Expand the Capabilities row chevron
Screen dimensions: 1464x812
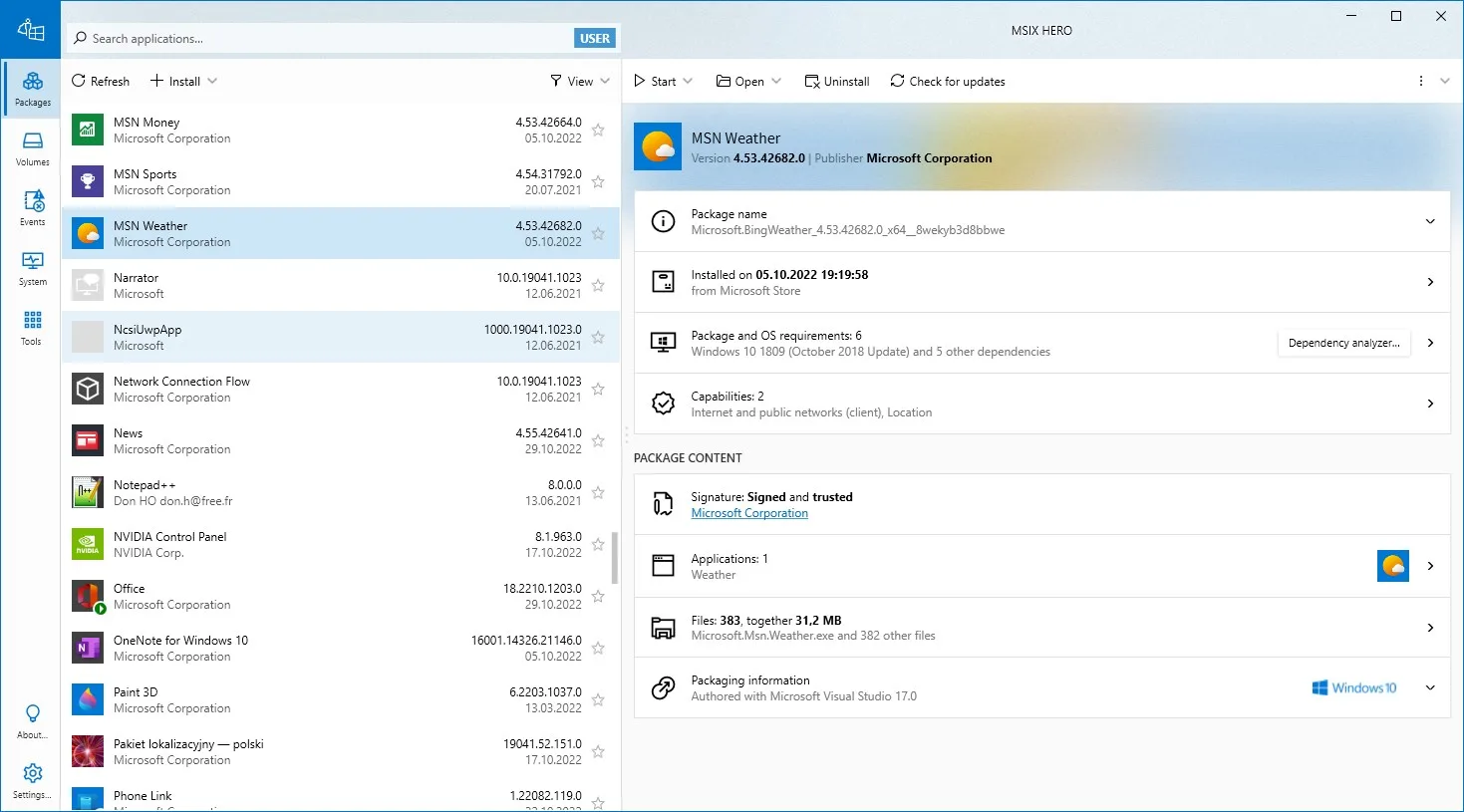tap(1430, 404)
